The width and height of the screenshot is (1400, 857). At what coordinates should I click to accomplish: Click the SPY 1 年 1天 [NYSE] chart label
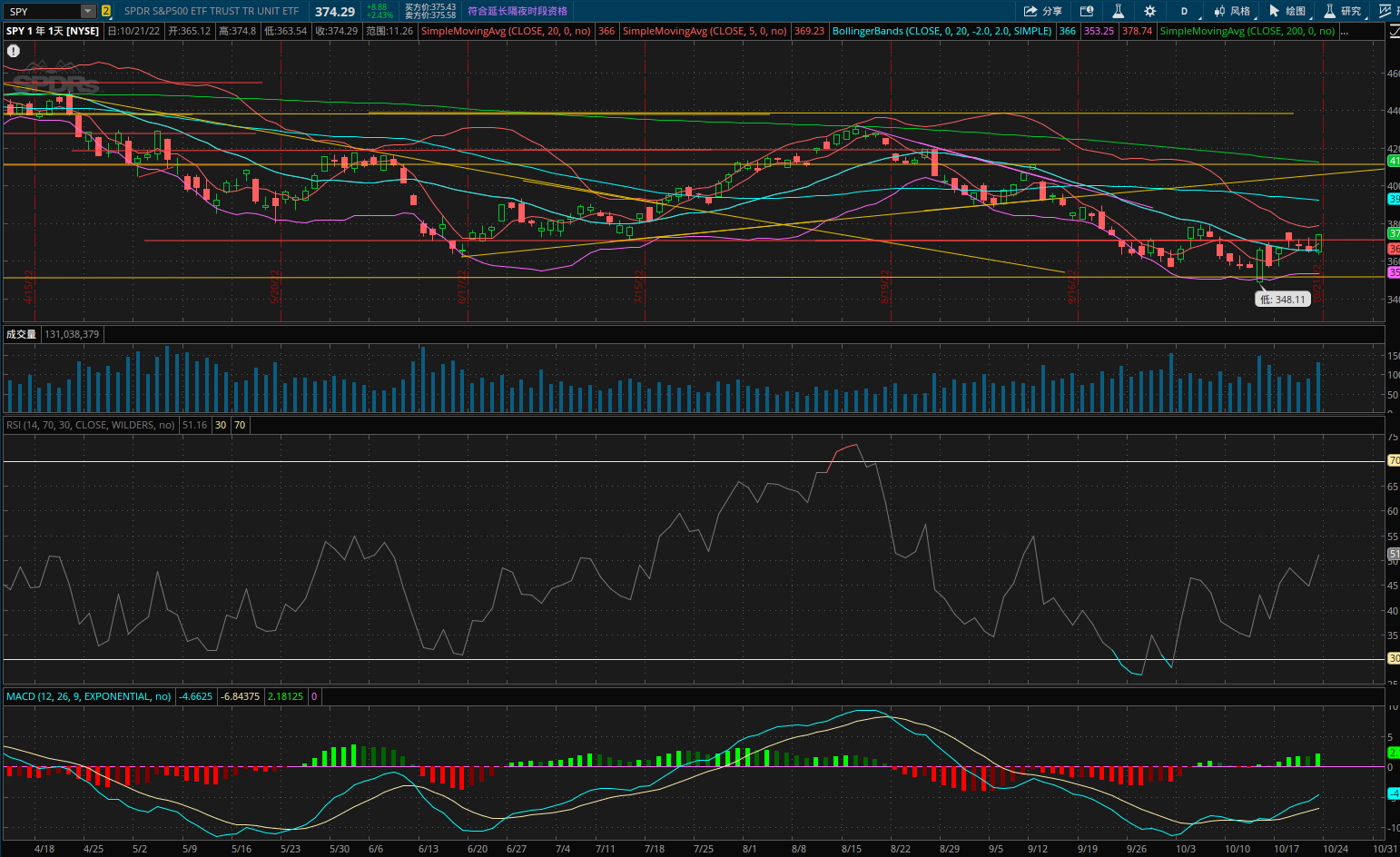tap(53, 31)
